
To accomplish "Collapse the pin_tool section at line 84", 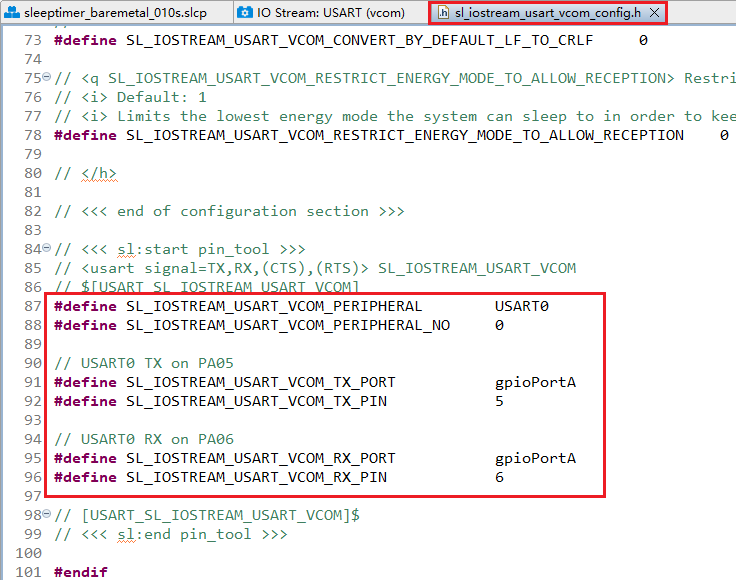I will click(46, 249).
